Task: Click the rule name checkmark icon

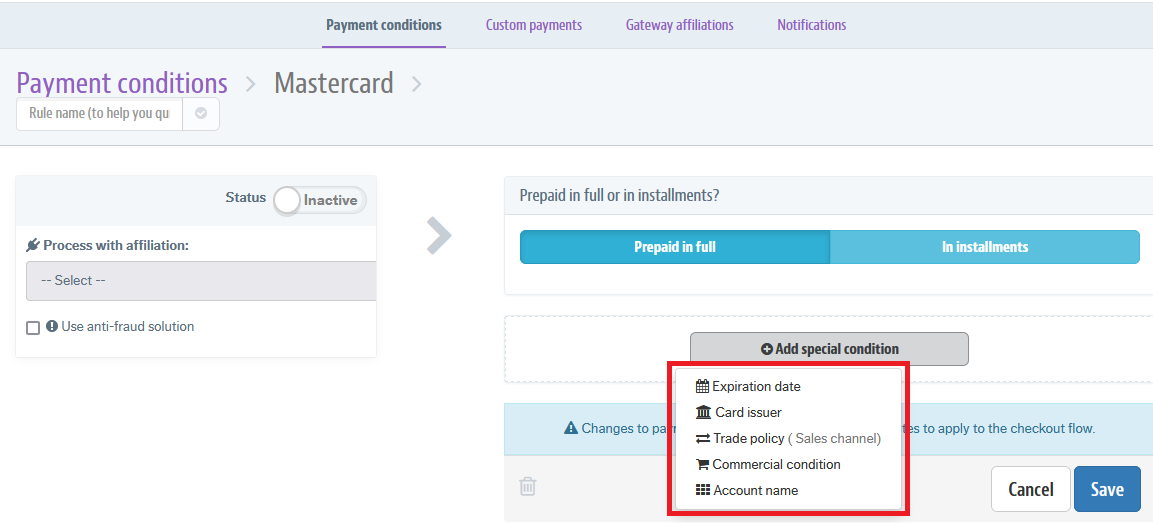Action: tap(201, 114)
